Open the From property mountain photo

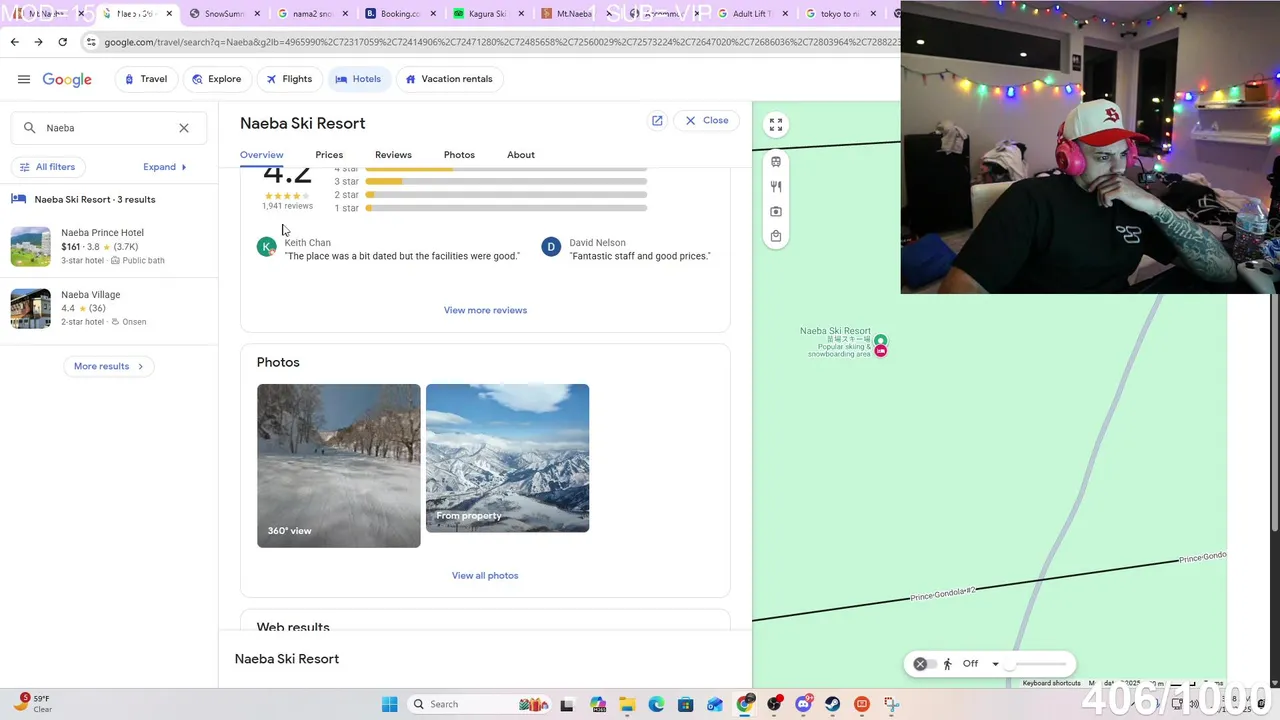(x=508, y=458)
